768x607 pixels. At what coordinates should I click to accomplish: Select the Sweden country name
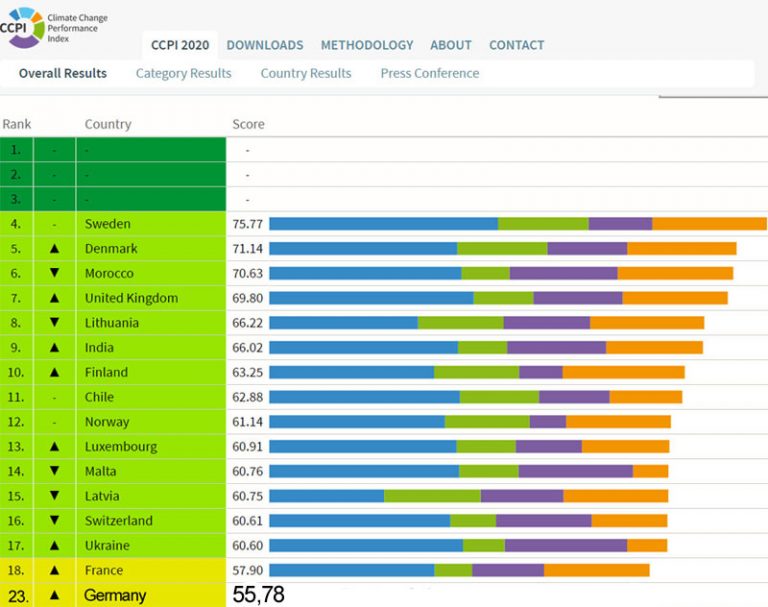108,224
